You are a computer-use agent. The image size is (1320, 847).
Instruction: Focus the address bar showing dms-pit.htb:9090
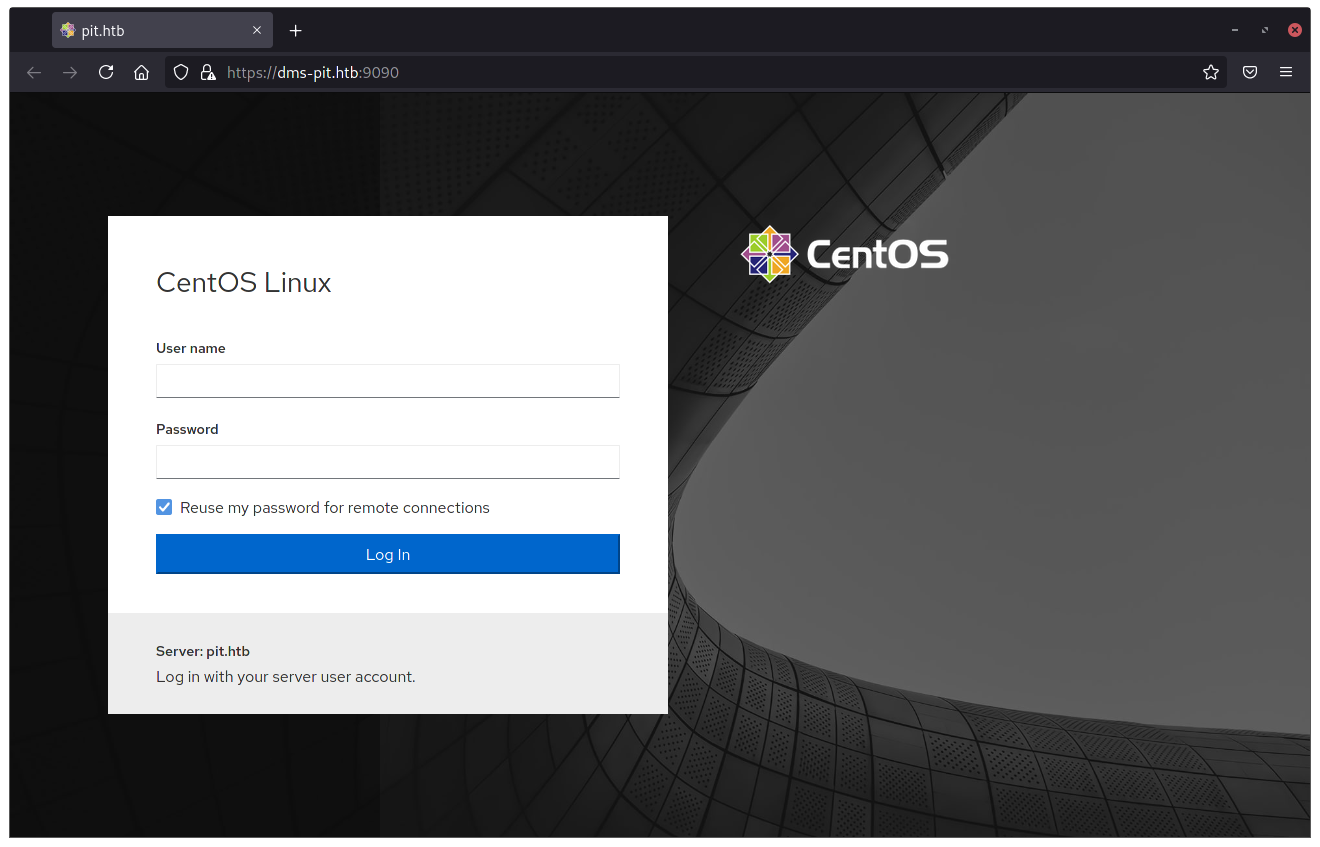coord(700,72)
